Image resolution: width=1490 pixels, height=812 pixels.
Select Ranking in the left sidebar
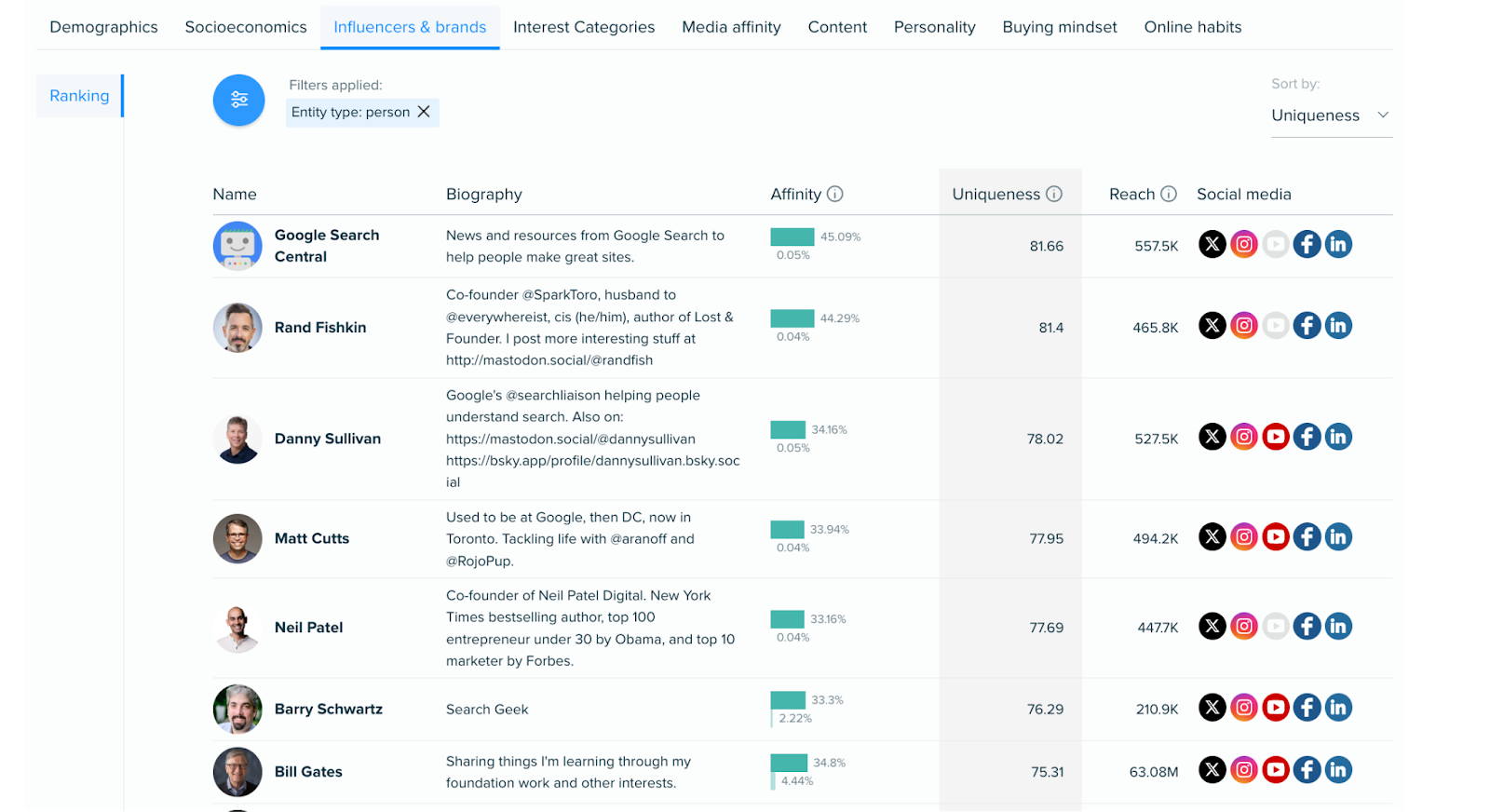(x=79, y=96)
